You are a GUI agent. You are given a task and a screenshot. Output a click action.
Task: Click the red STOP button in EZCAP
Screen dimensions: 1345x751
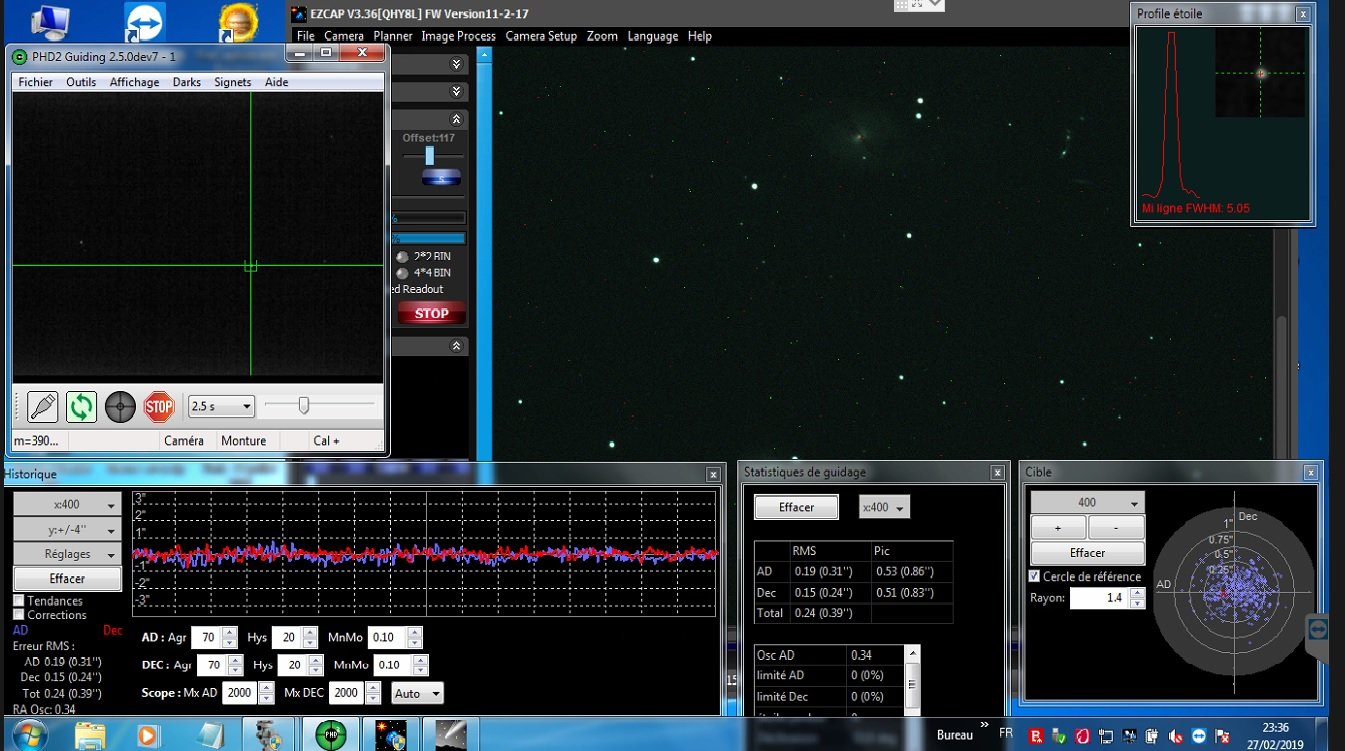[x=431, y=314]
